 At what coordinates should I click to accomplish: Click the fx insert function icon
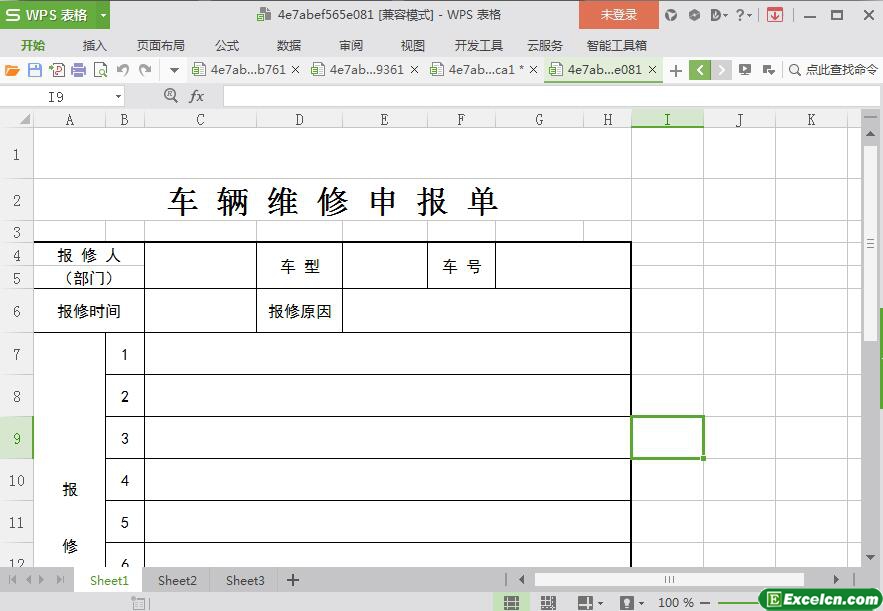(197, 96)
